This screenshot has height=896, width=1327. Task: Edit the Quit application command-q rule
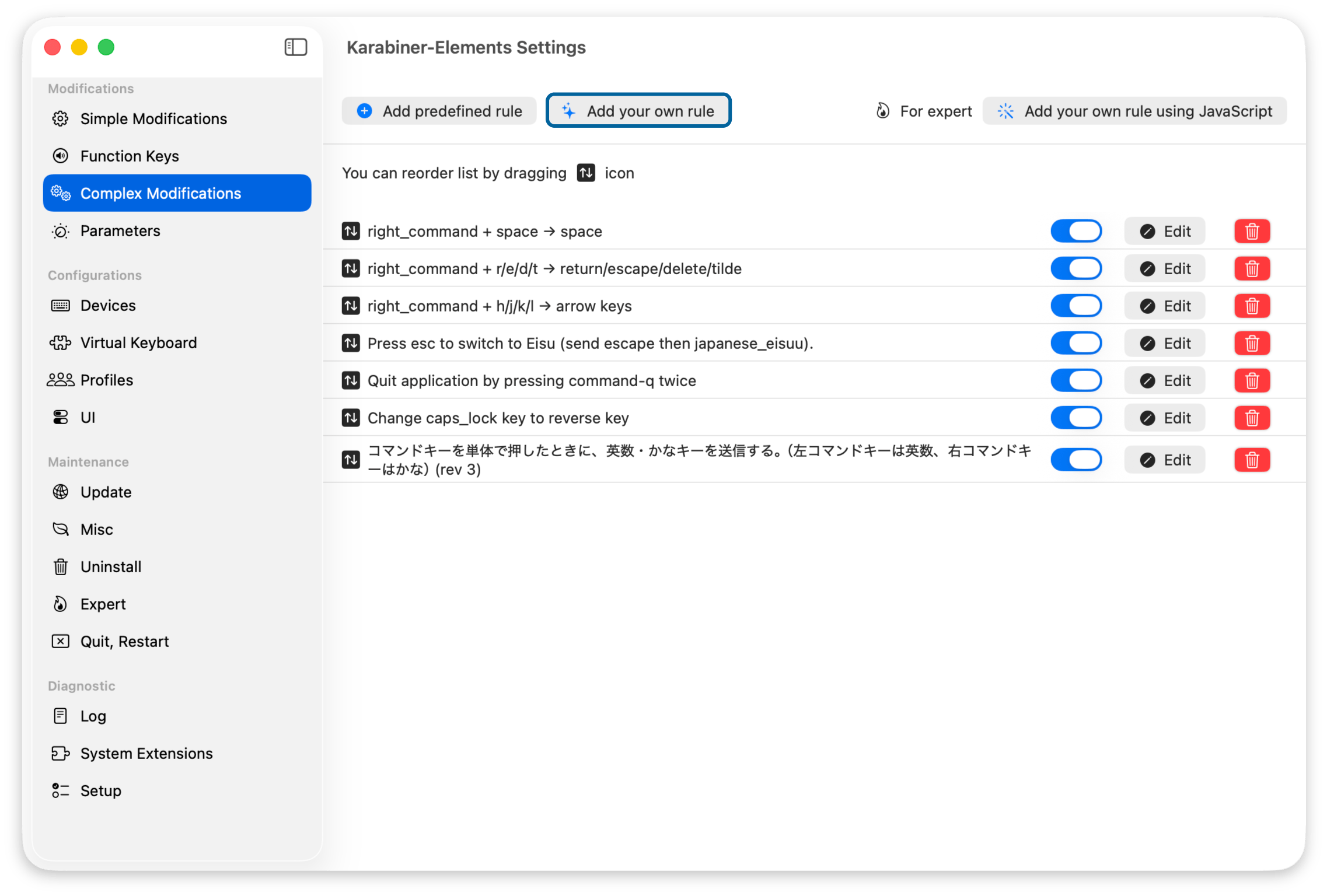coord(1165,381)
